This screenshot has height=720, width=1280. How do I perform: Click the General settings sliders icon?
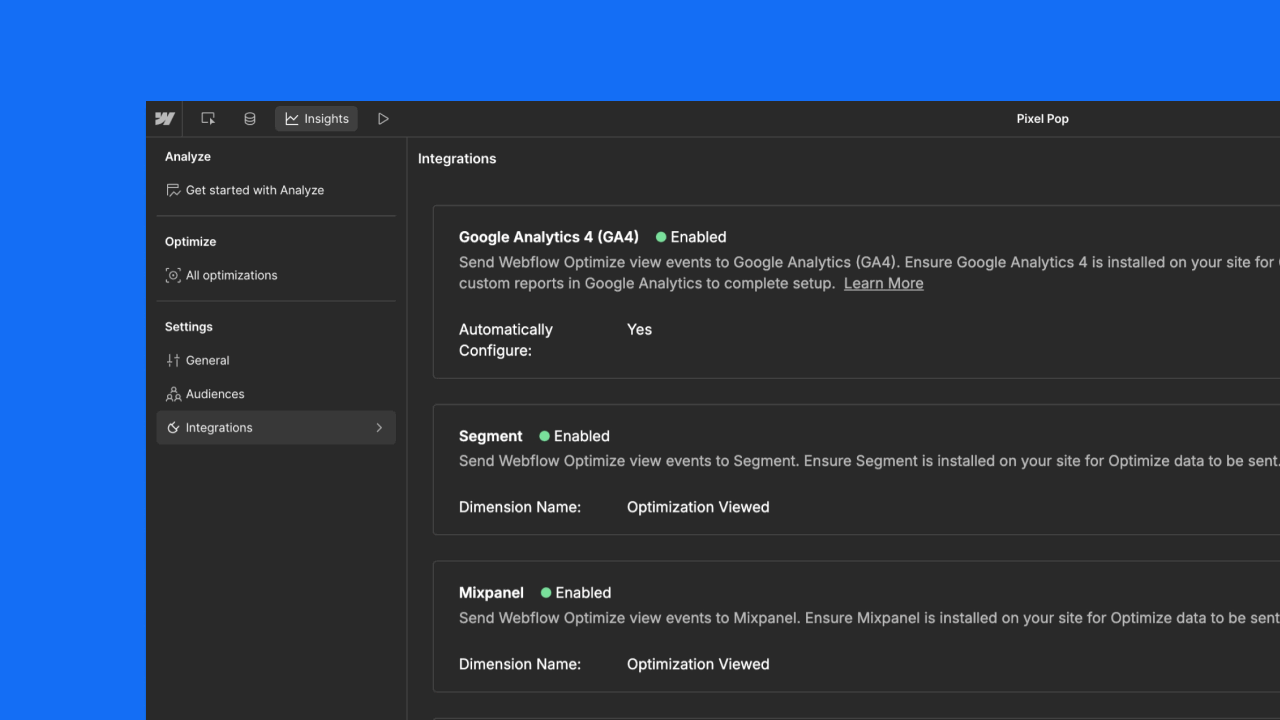[173, 360]
